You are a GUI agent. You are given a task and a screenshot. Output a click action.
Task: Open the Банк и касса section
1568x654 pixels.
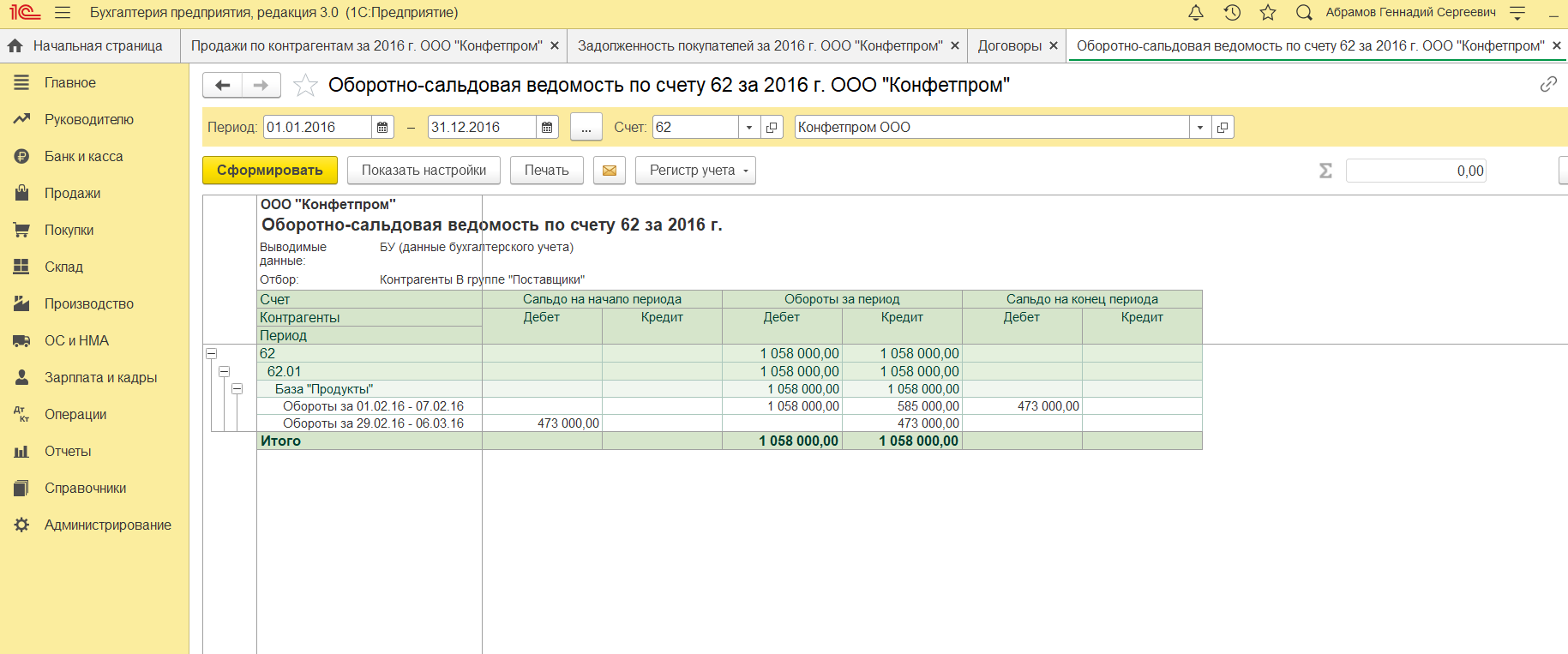click(x=83, y=157)
